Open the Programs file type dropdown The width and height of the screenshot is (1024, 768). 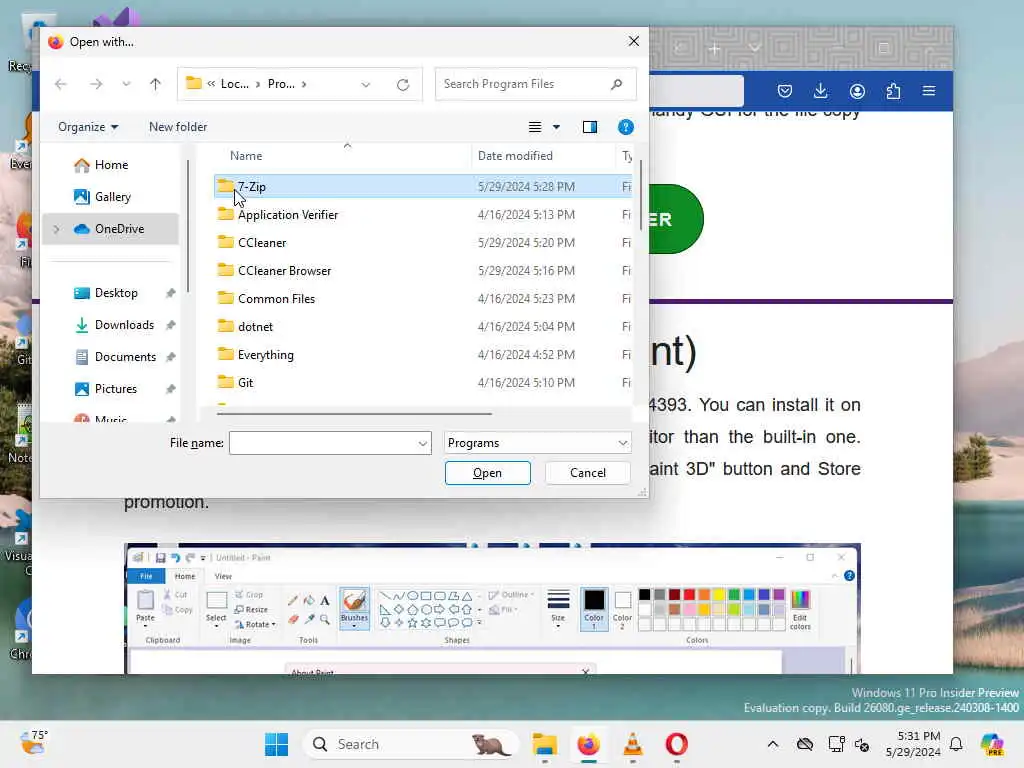point(537,443)
